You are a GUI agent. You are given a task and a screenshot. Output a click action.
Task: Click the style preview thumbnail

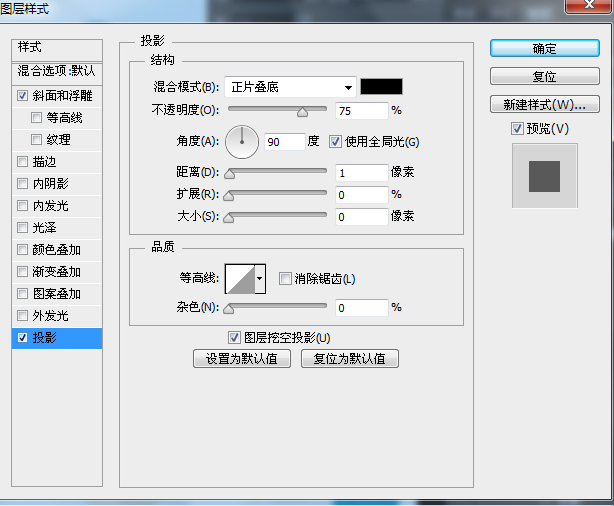544,175
